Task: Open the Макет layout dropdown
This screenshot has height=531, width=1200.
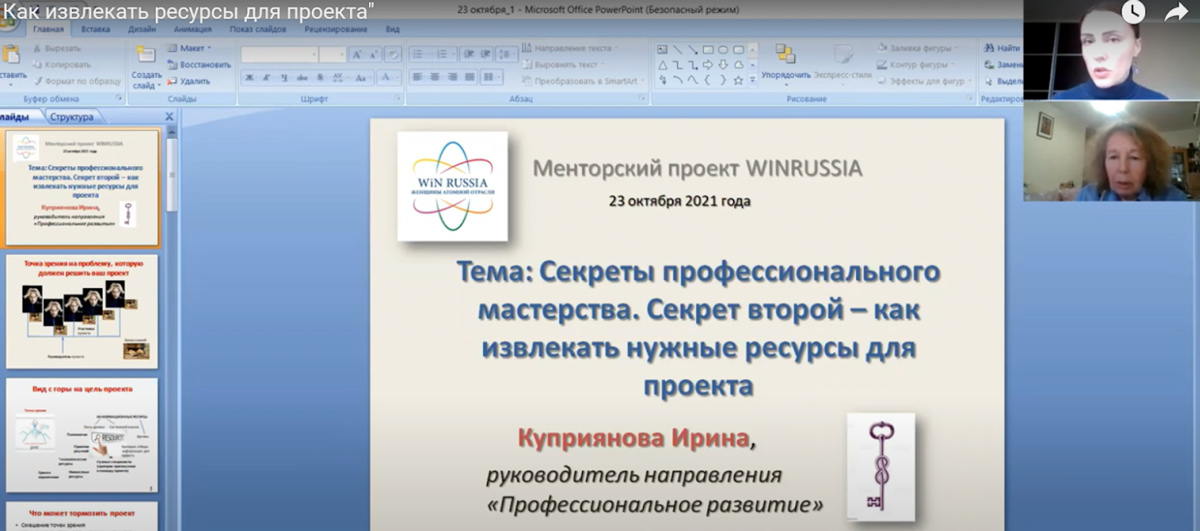Action: pos(188,48)
